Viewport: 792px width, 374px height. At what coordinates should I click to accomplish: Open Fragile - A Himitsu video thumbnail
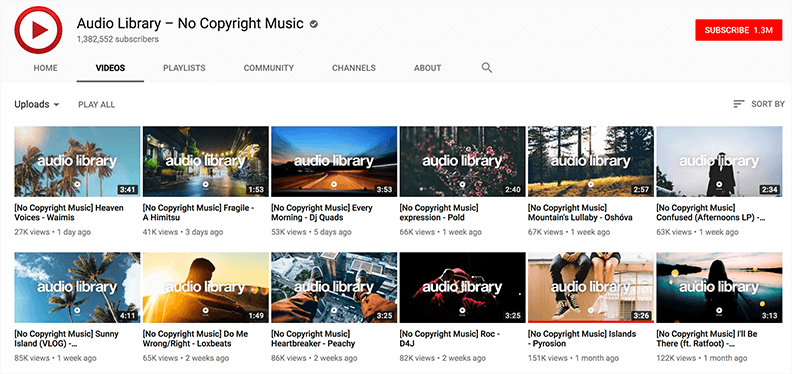coord(206,161)
